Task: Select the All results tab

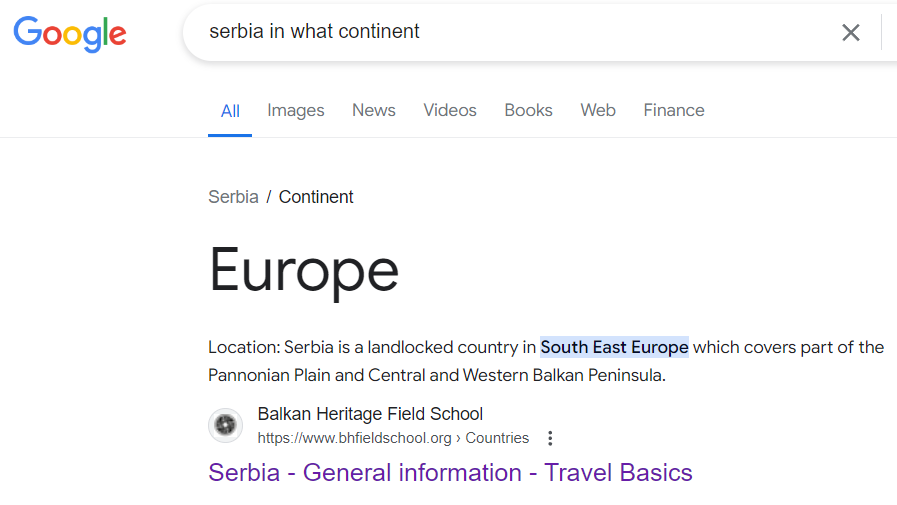Action: coord(230,111)
